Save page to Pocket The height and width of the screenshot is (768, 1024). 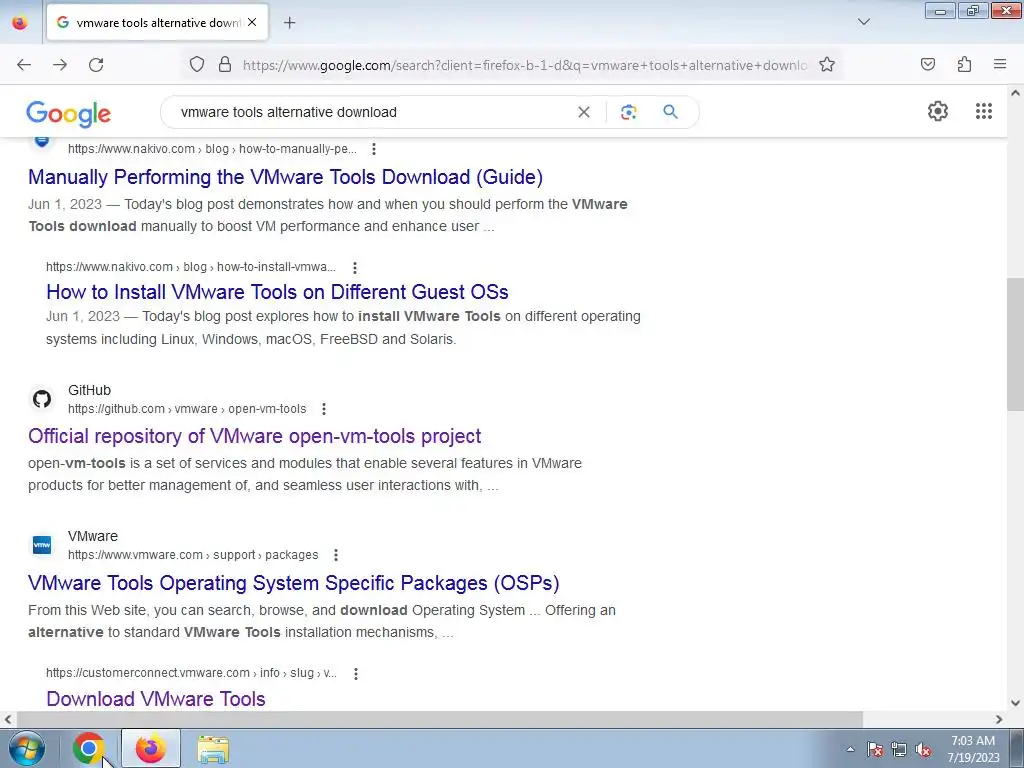coord(928,64)
